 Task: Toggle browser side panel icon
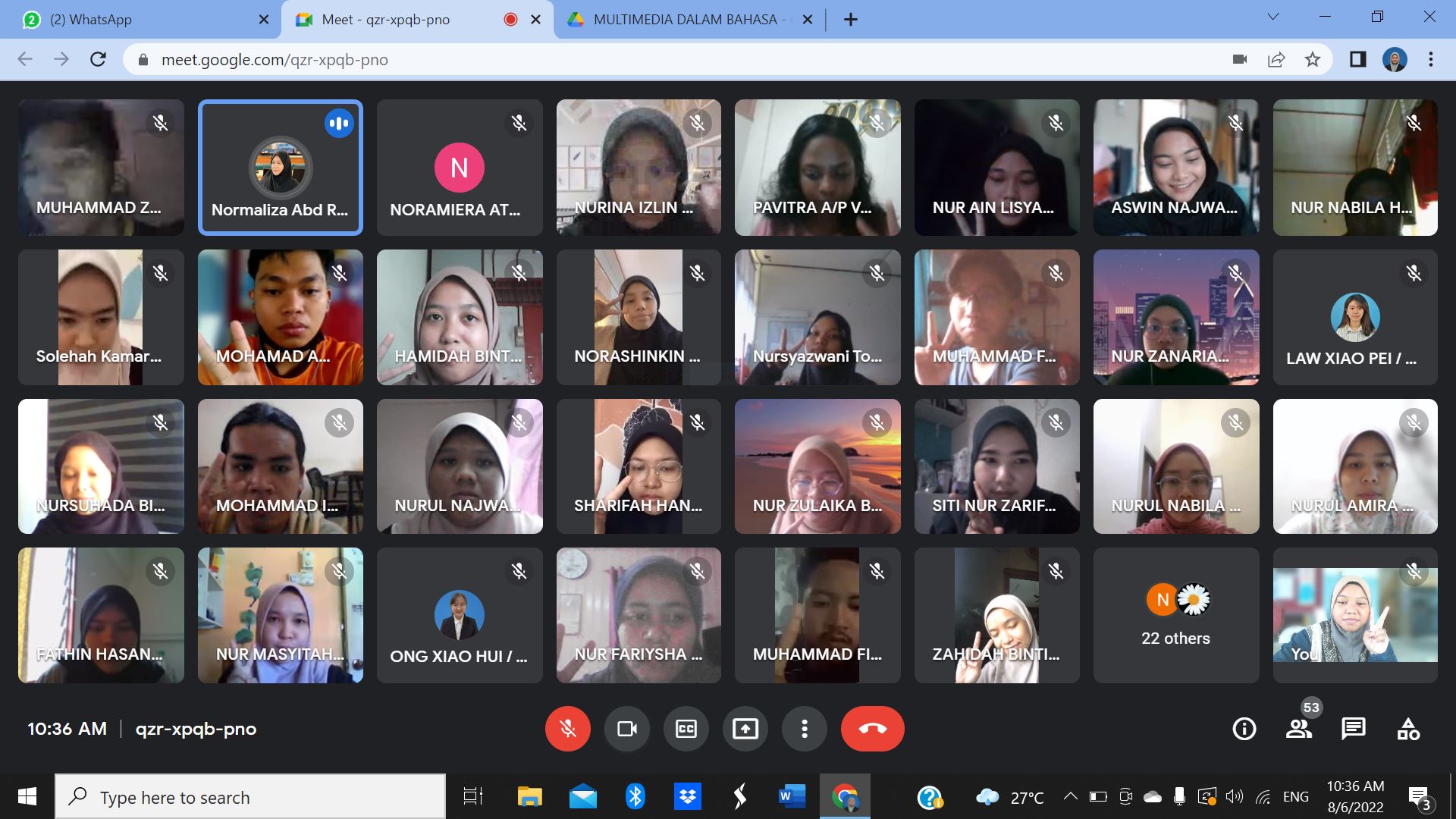pyautogui.click(x=1357, y=59)
